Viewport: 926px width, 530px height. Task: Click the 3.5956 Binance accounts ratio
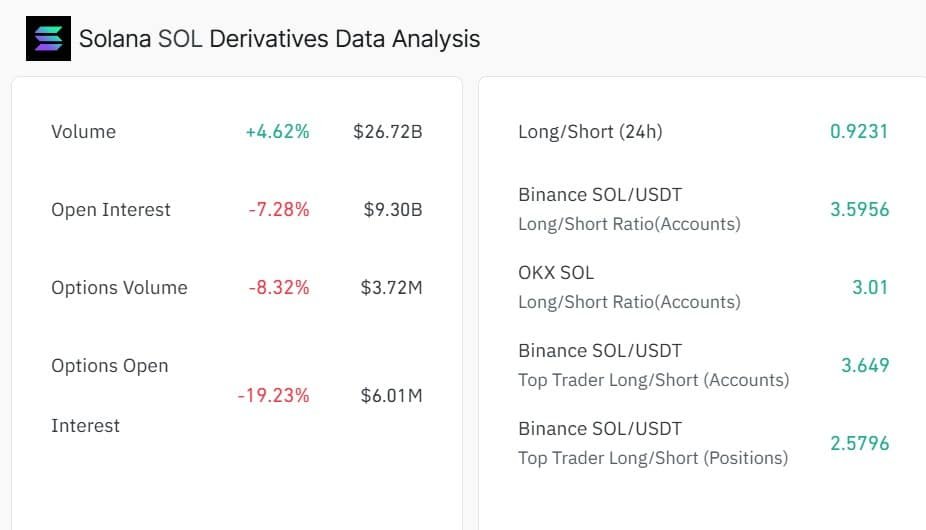pos(859,210)
